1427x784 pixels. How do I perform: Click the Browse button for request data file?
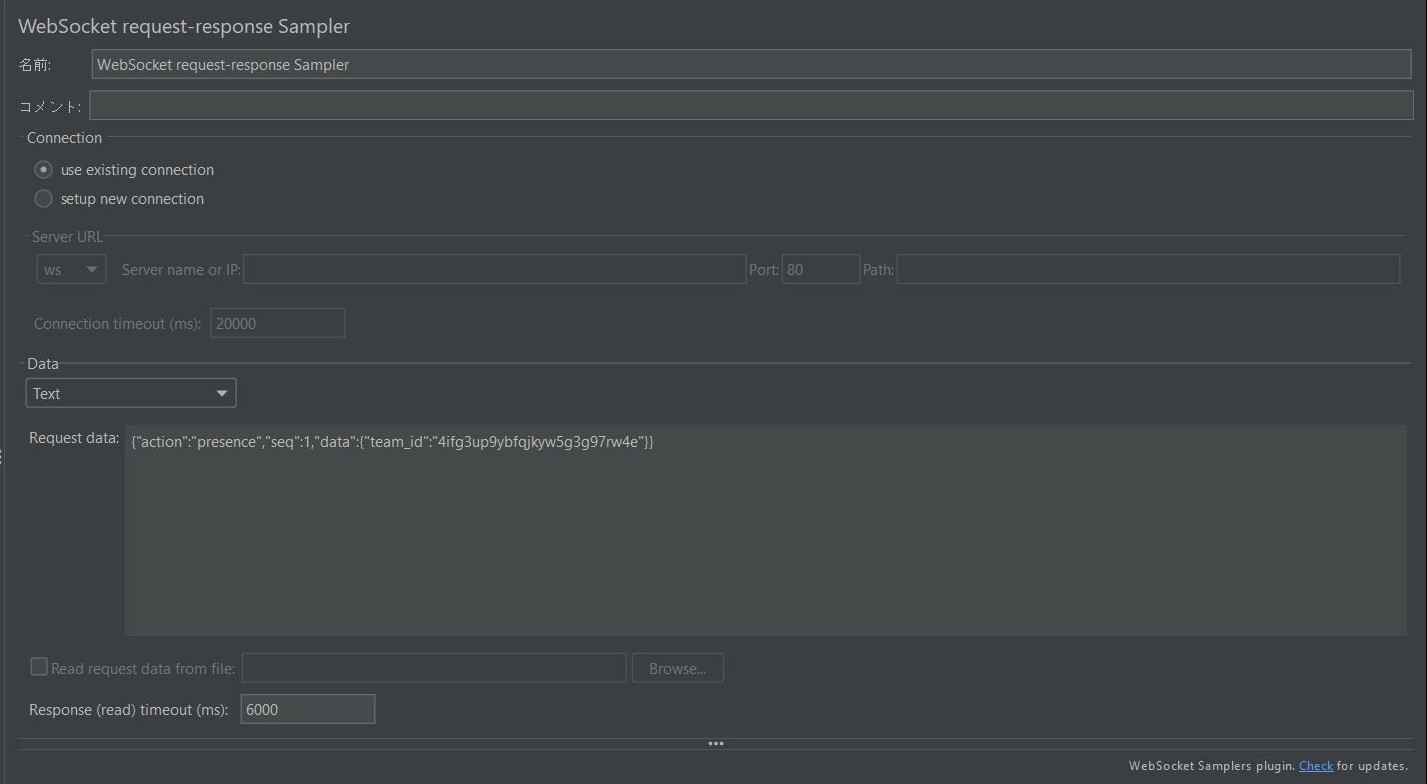pos(677,668)
